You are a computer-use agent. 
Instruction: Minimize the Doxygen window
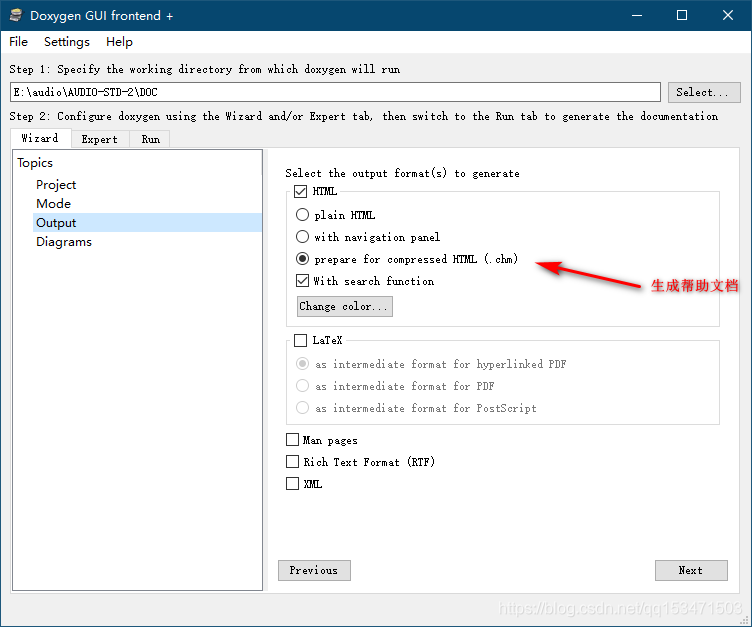637,15
